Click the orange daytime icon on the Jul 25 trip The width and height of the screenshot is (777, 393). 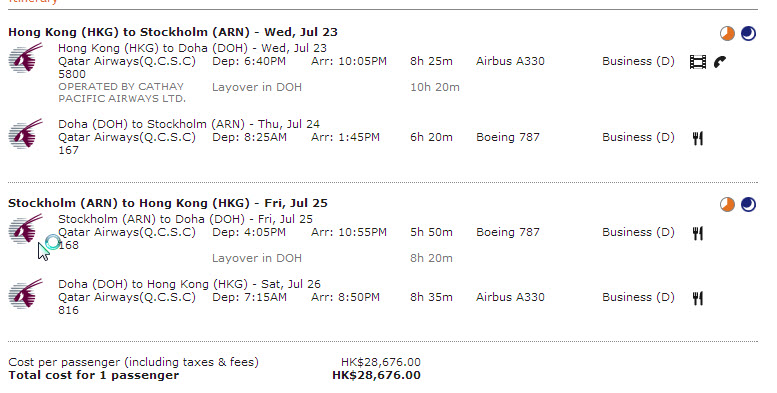point(727,204)
